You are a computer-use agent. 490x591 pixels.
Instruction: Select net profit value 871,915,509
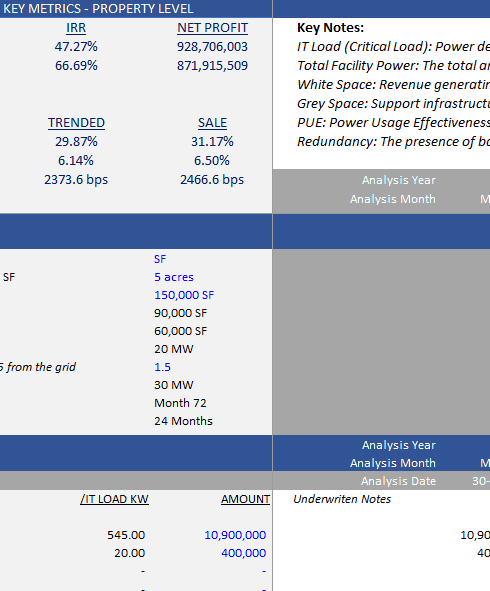pos(213,66)
